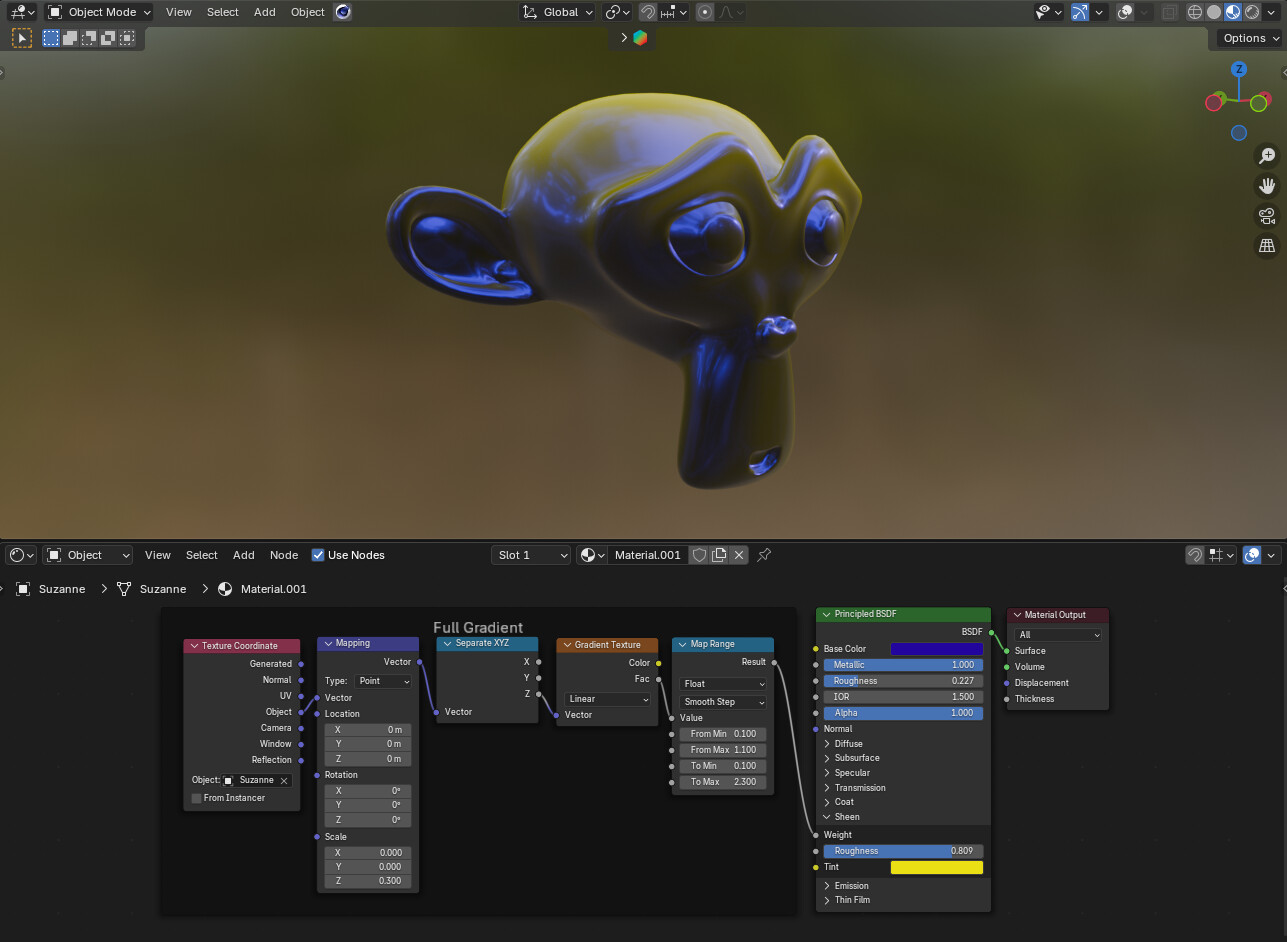Open the Options popover button
Viewport: 1287px width, 942px height.
coord(1251,38)
